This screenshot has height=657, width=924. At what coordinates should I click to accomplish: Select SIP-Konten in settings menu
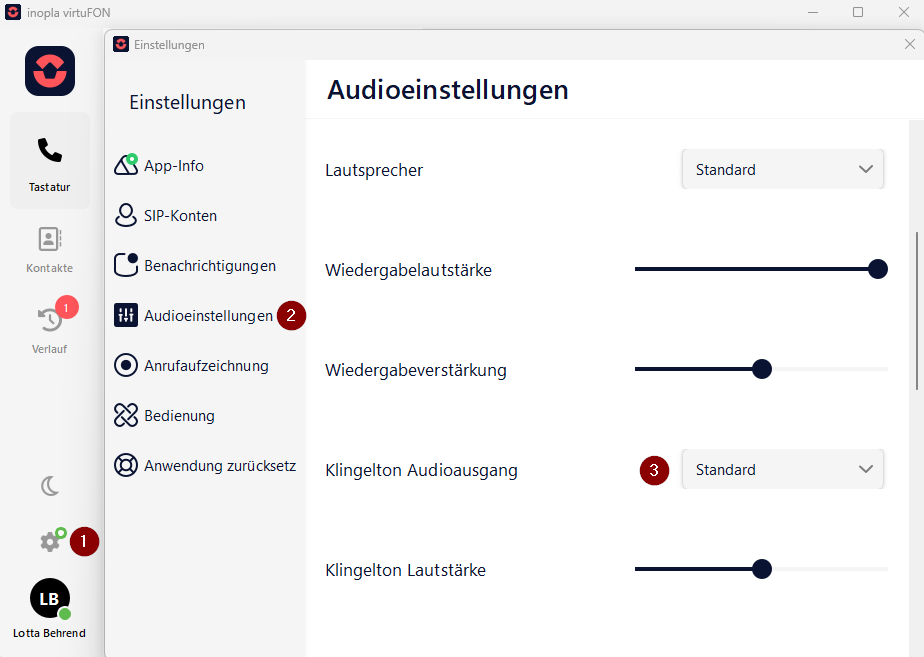coord(166,216)
